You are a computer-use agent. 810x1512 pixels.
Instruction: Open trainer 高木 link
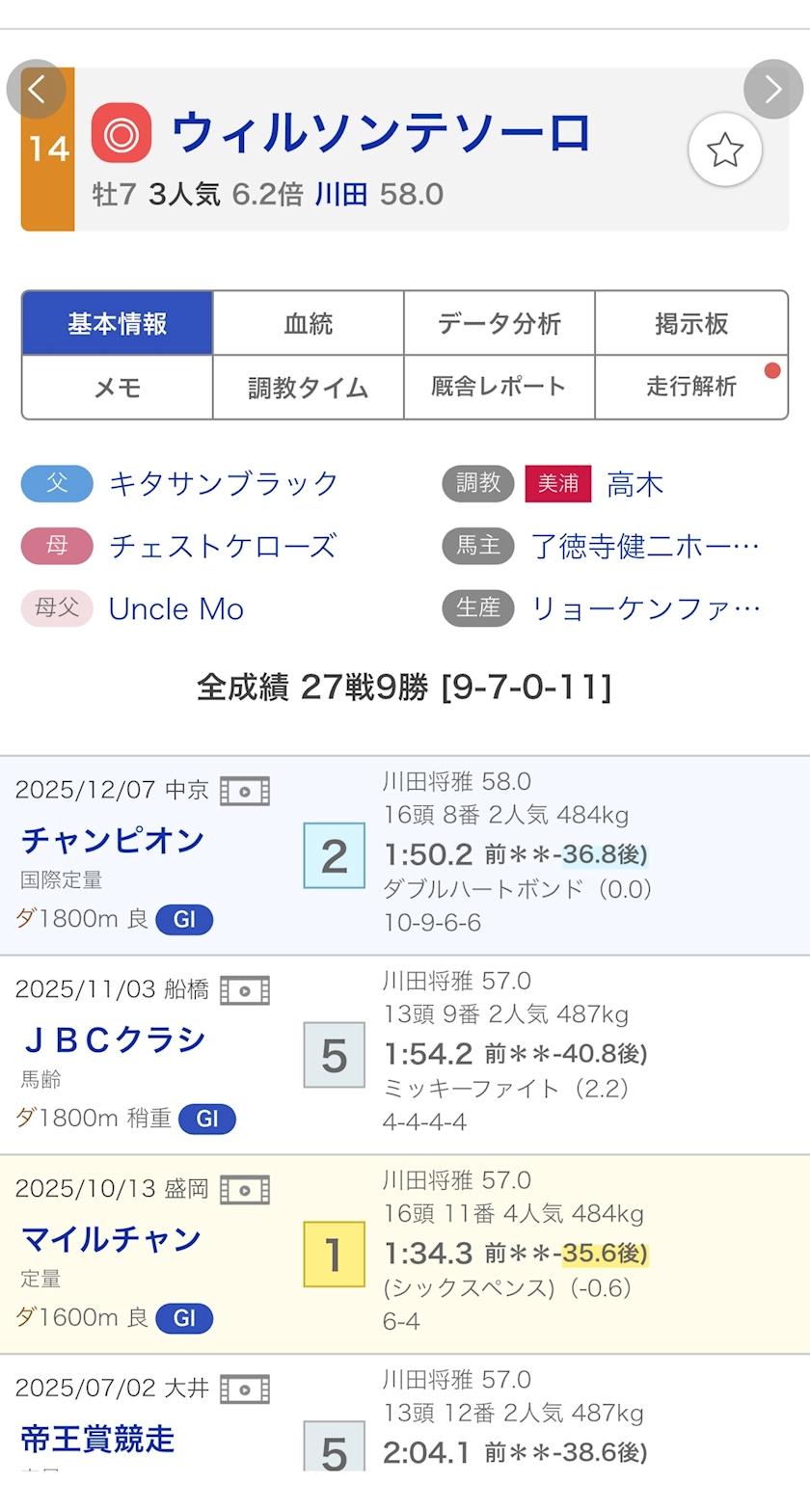click(x=635, y=484)
